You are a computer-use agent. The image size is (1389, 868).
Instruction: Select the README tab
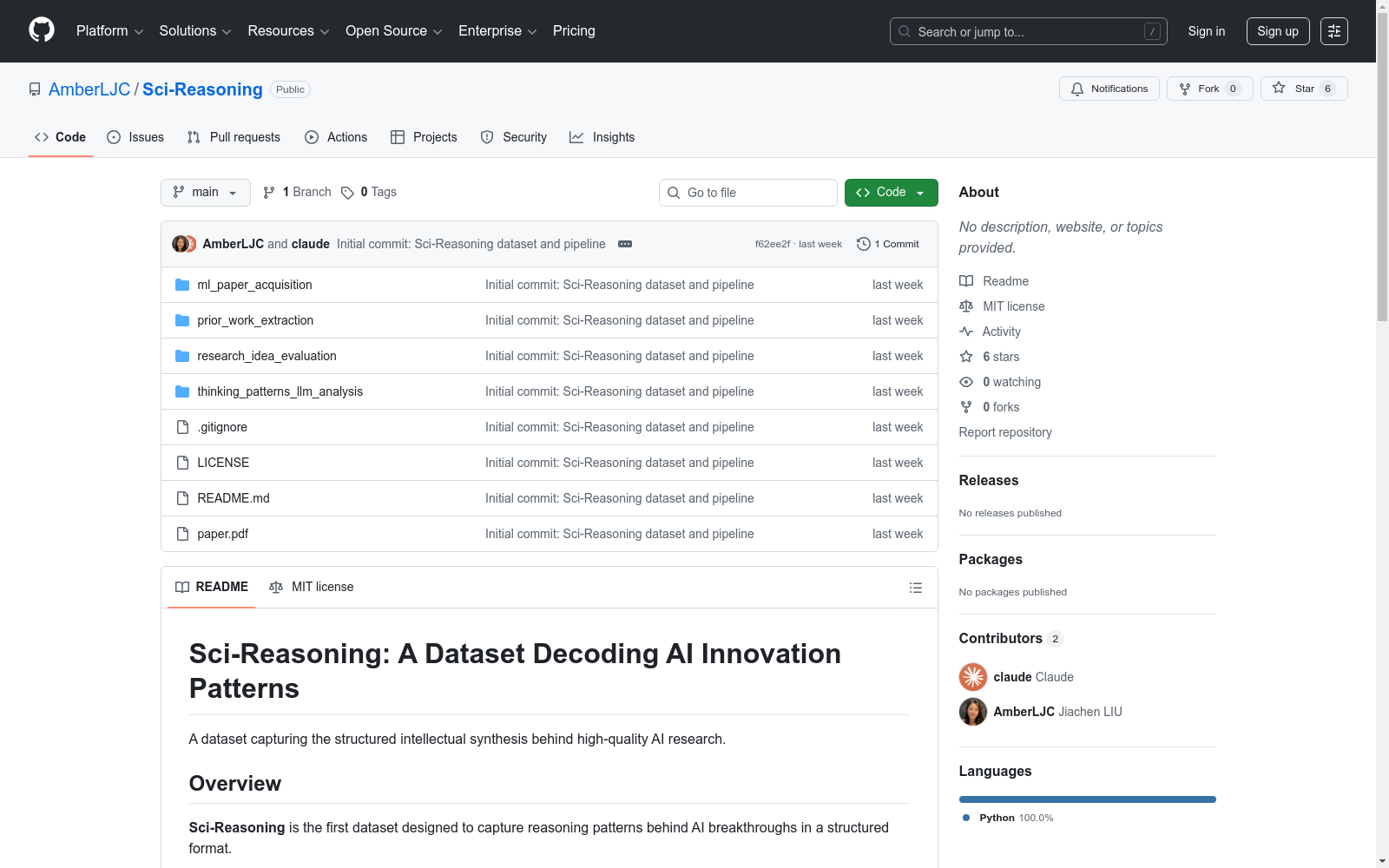pyautogui.click(x=212, y=588)
